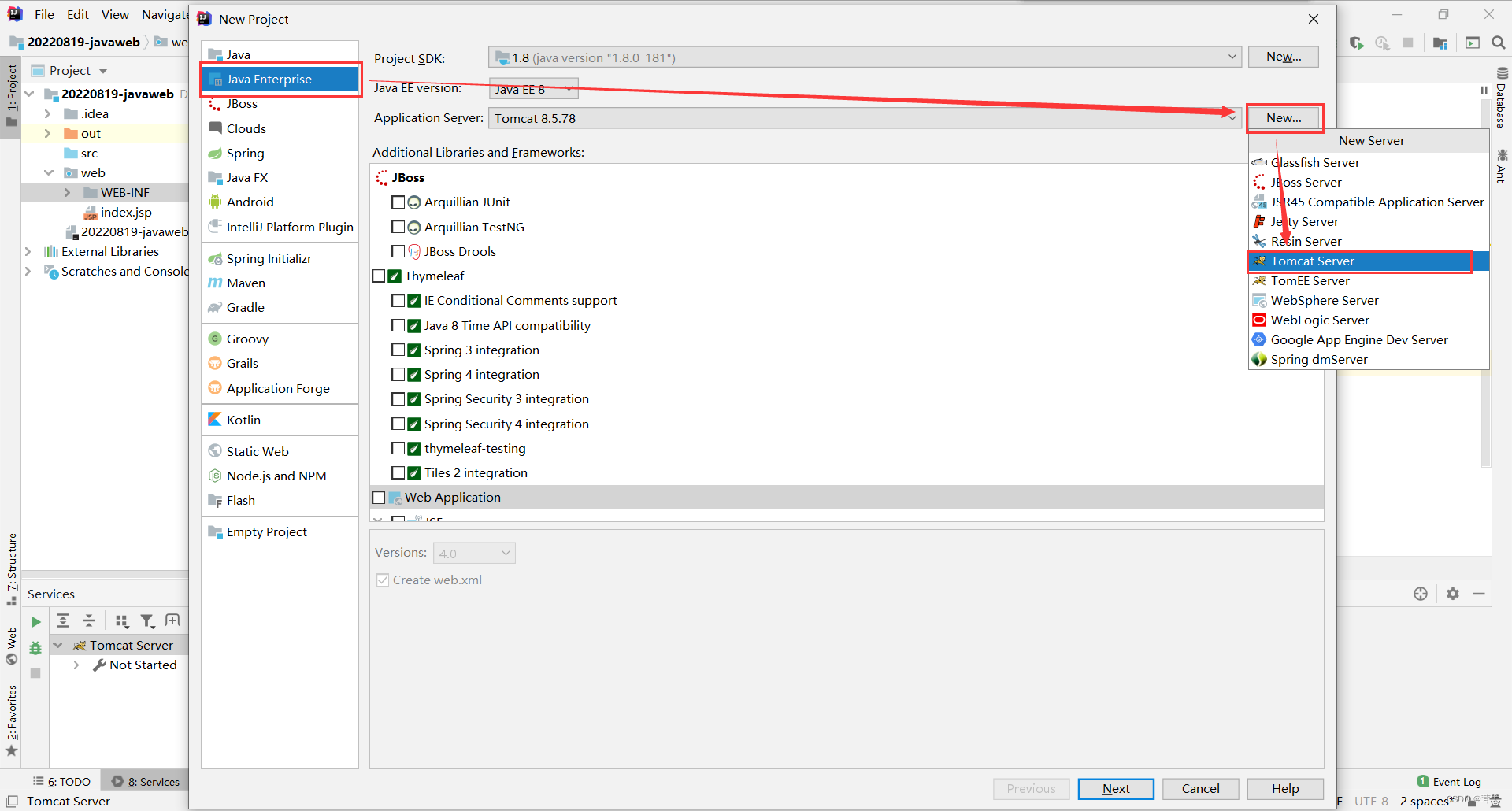Check Tiles 2 integration checkbox
The height and width of the screenshot is (811, 1512).
click(x=398, y=473)
